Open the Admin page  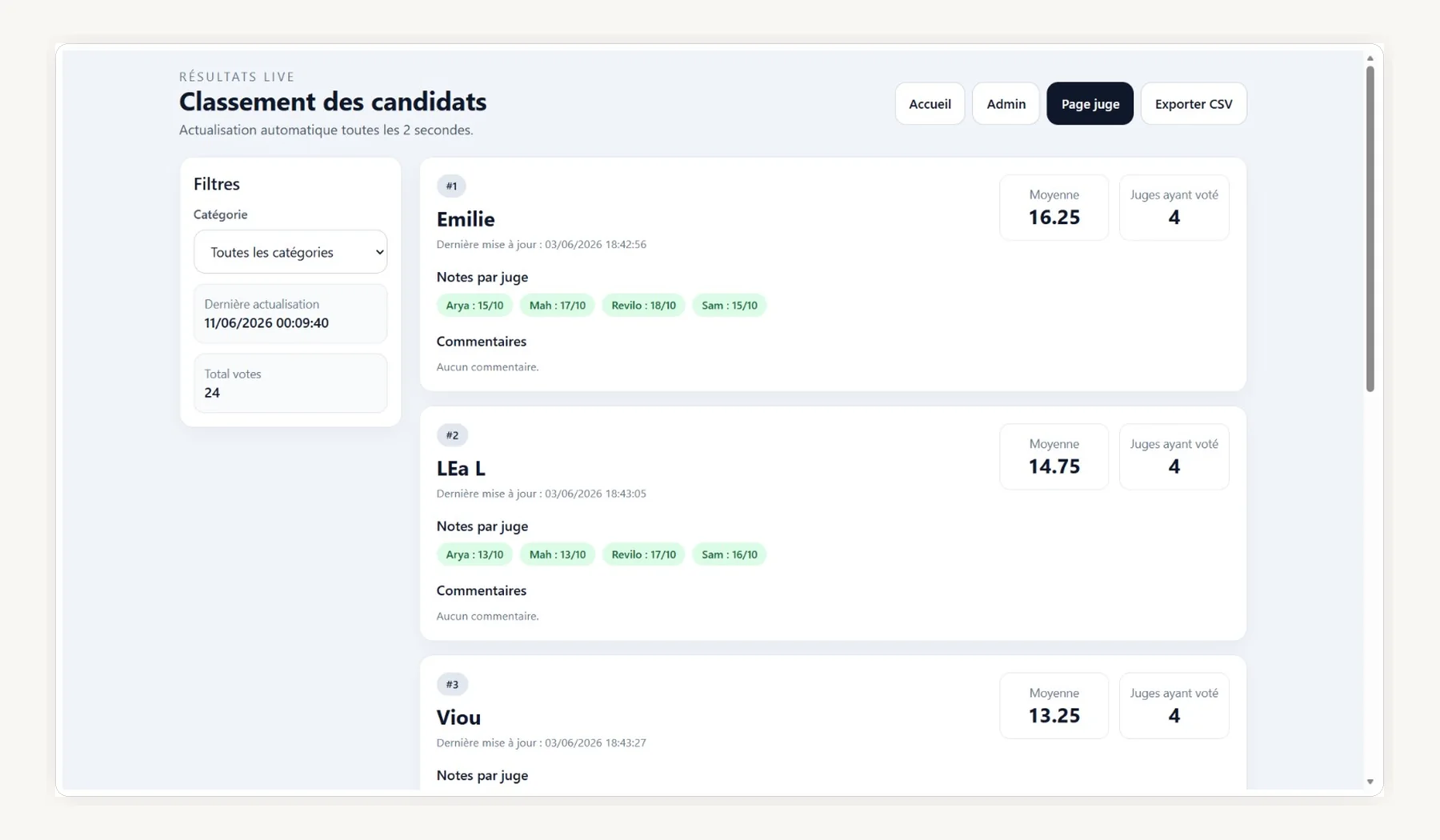coord(1006,104)
